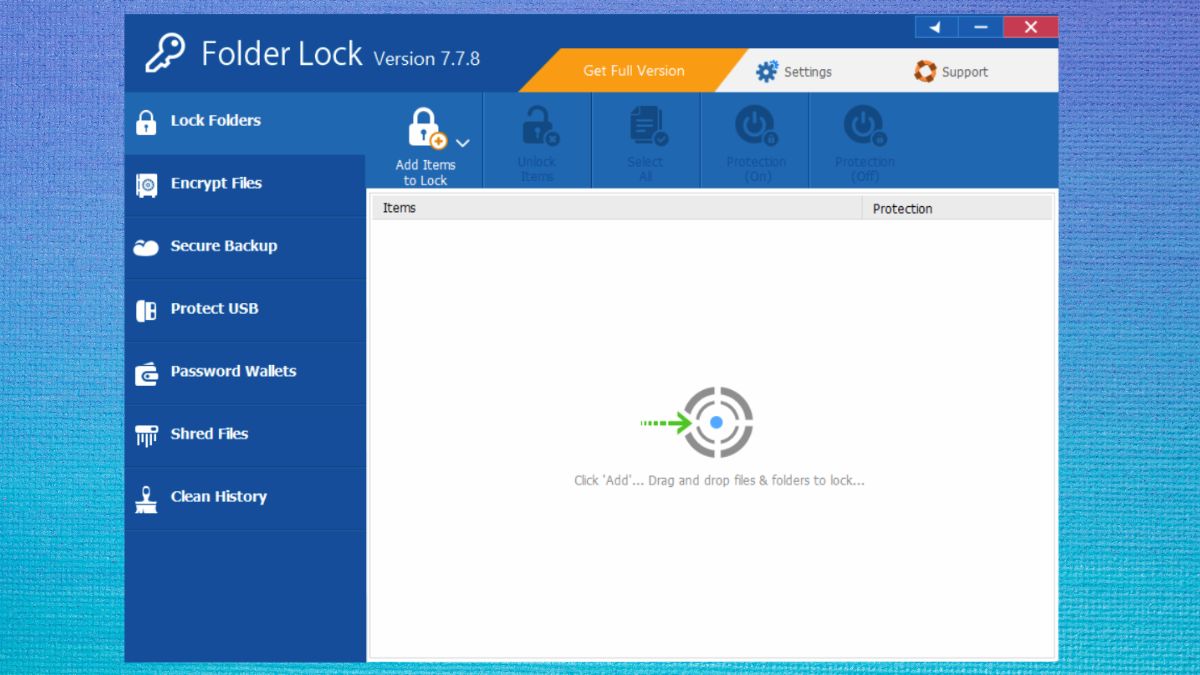Click the Get Full Version tab
The width and height of the screenshot is (1200, 675).
tap(634, 71)
